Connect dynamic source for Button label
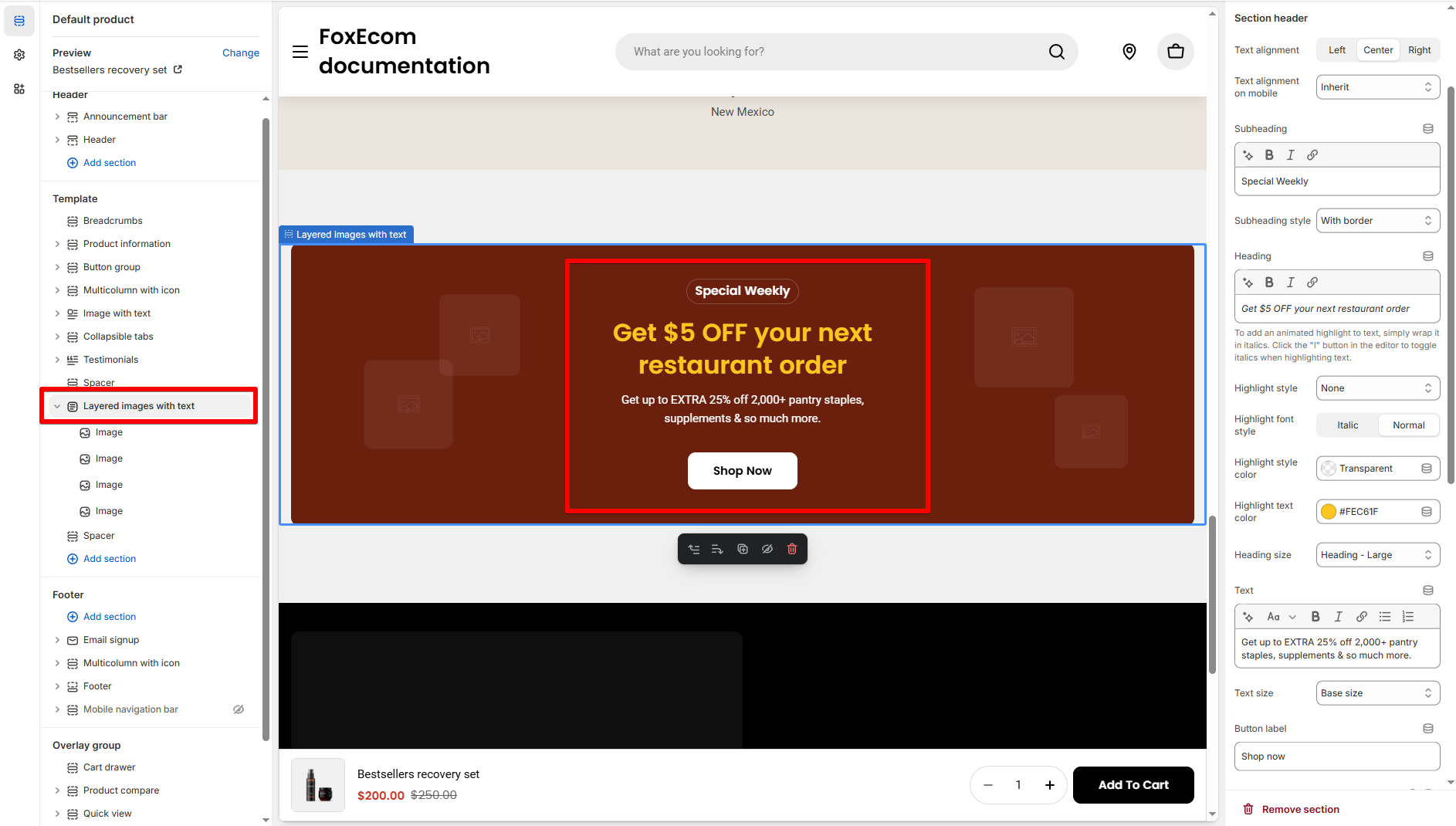Viewport: 1456px width, 826px height. click(1428, 729)
